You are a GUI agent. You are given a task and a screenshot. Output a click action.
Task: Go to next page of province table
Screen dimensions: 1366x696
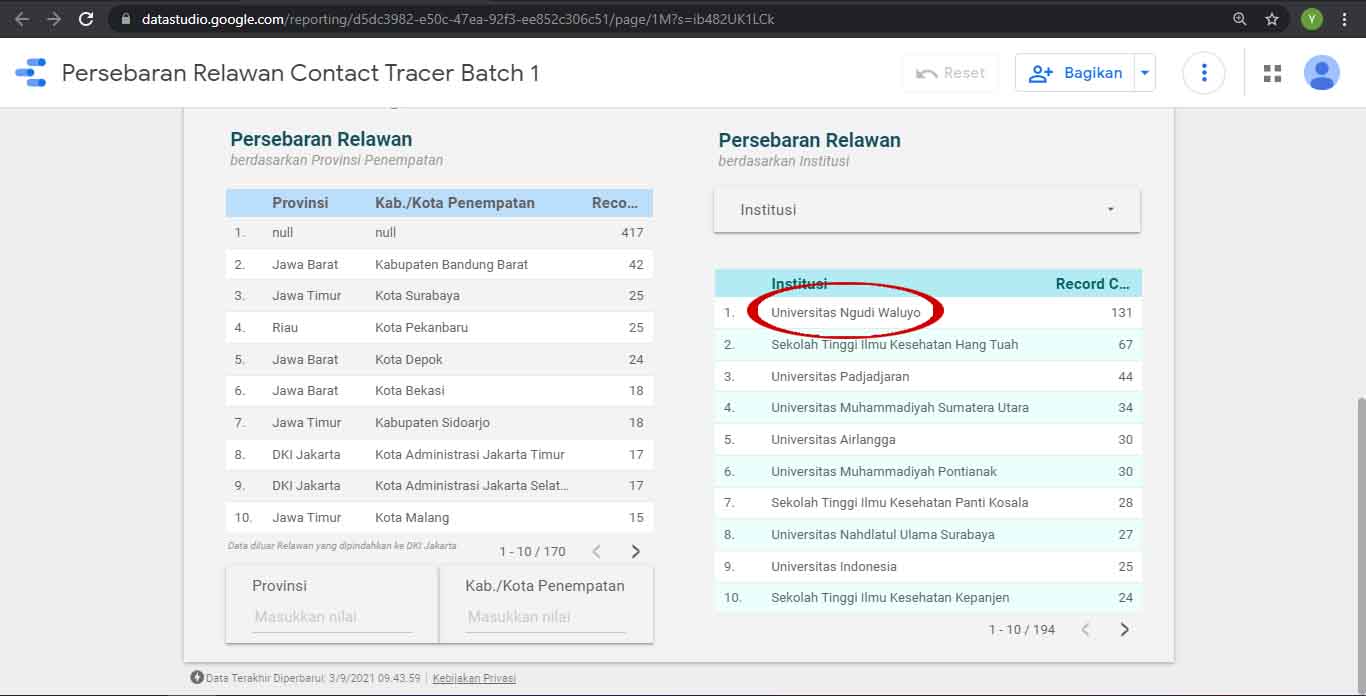click(635, 551)
